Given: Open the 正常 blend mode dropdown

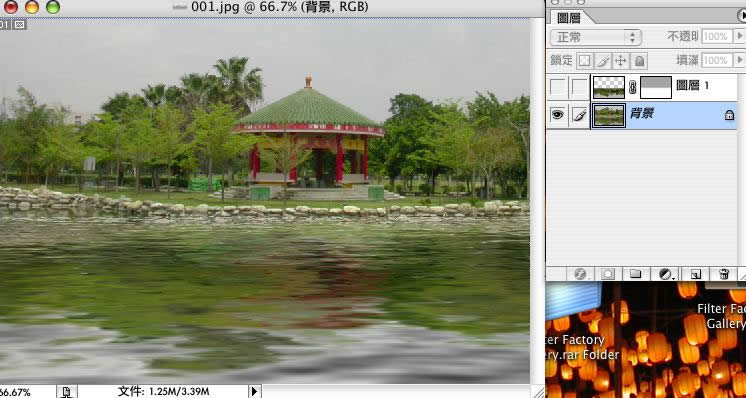Looking at the screenshot, I should (x=596, y=37).
